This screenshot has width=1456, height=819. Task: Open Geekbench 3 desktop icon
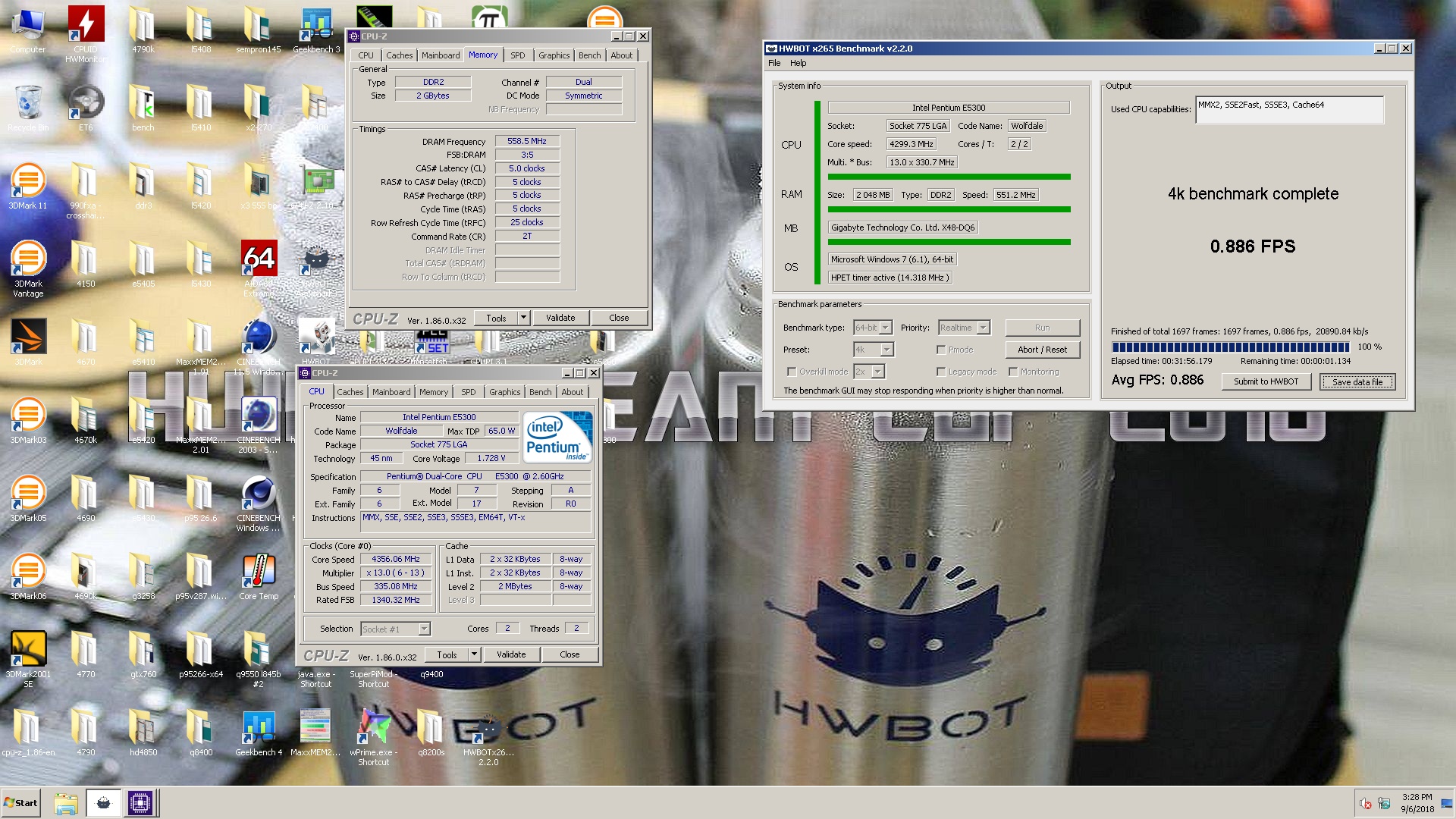pos(316,30)
